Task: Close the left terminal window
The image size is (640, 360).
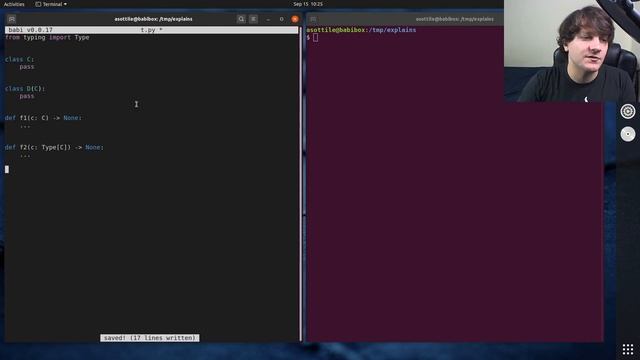Action: tap(295, 19)
